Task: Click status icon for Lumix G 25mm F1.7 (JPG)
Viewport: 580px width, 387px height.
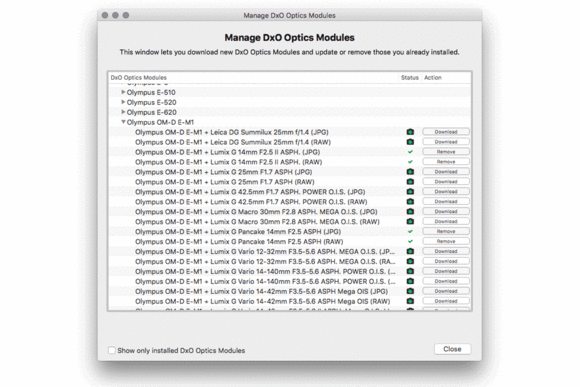Action: tap(410, 172)
